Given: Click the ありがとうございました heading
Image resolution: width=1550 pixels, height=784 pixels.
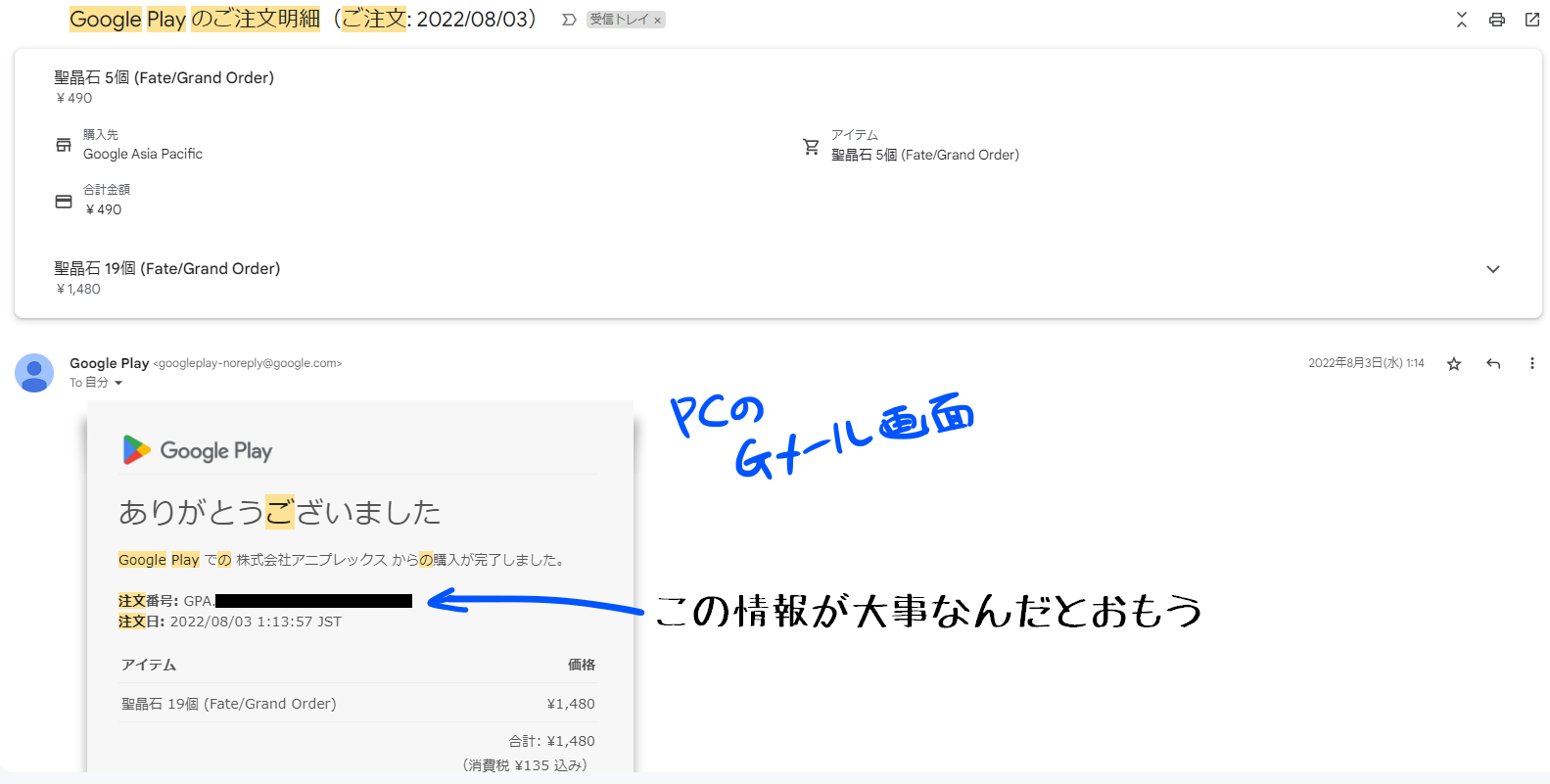Looking at the screenshot, I should pyautogui.click(x=280, y=512).
